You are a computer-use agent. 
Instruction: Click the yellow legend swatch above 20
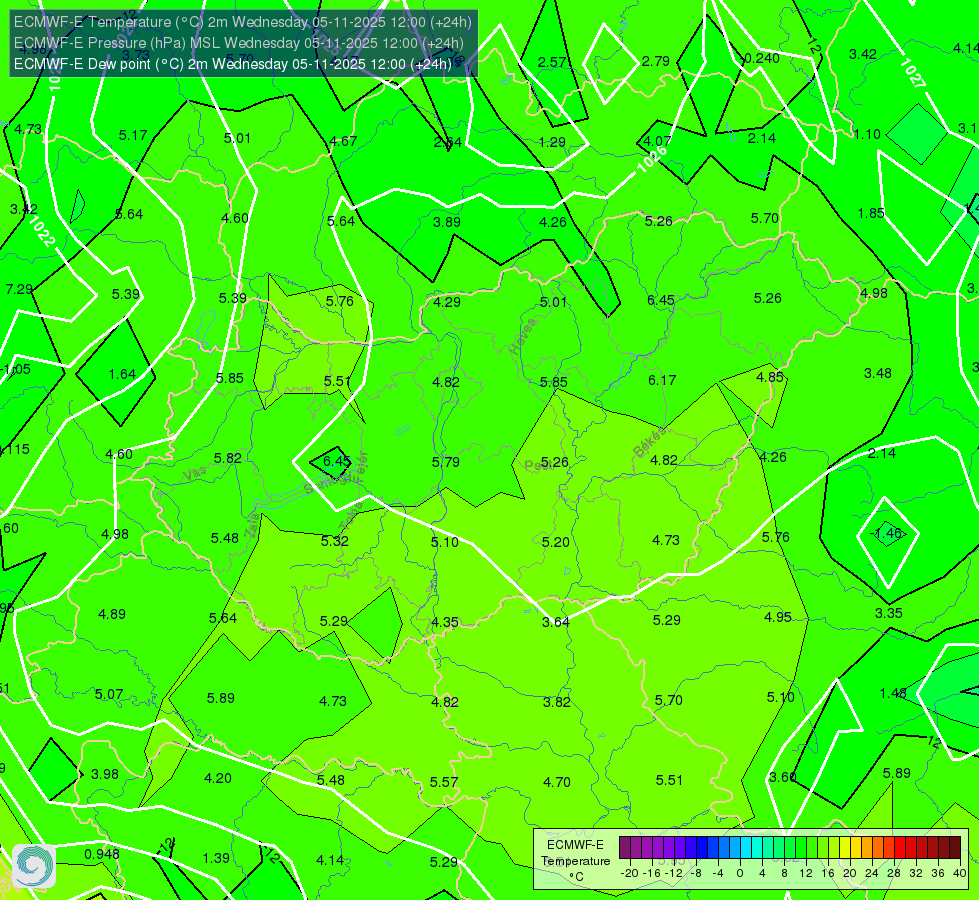click(x=845, y=848)
